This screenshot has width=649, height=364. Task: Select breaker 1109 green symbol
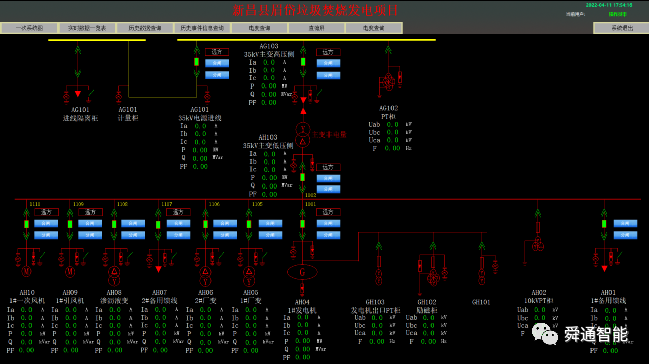pyautogui.click(x=70, y=224)
